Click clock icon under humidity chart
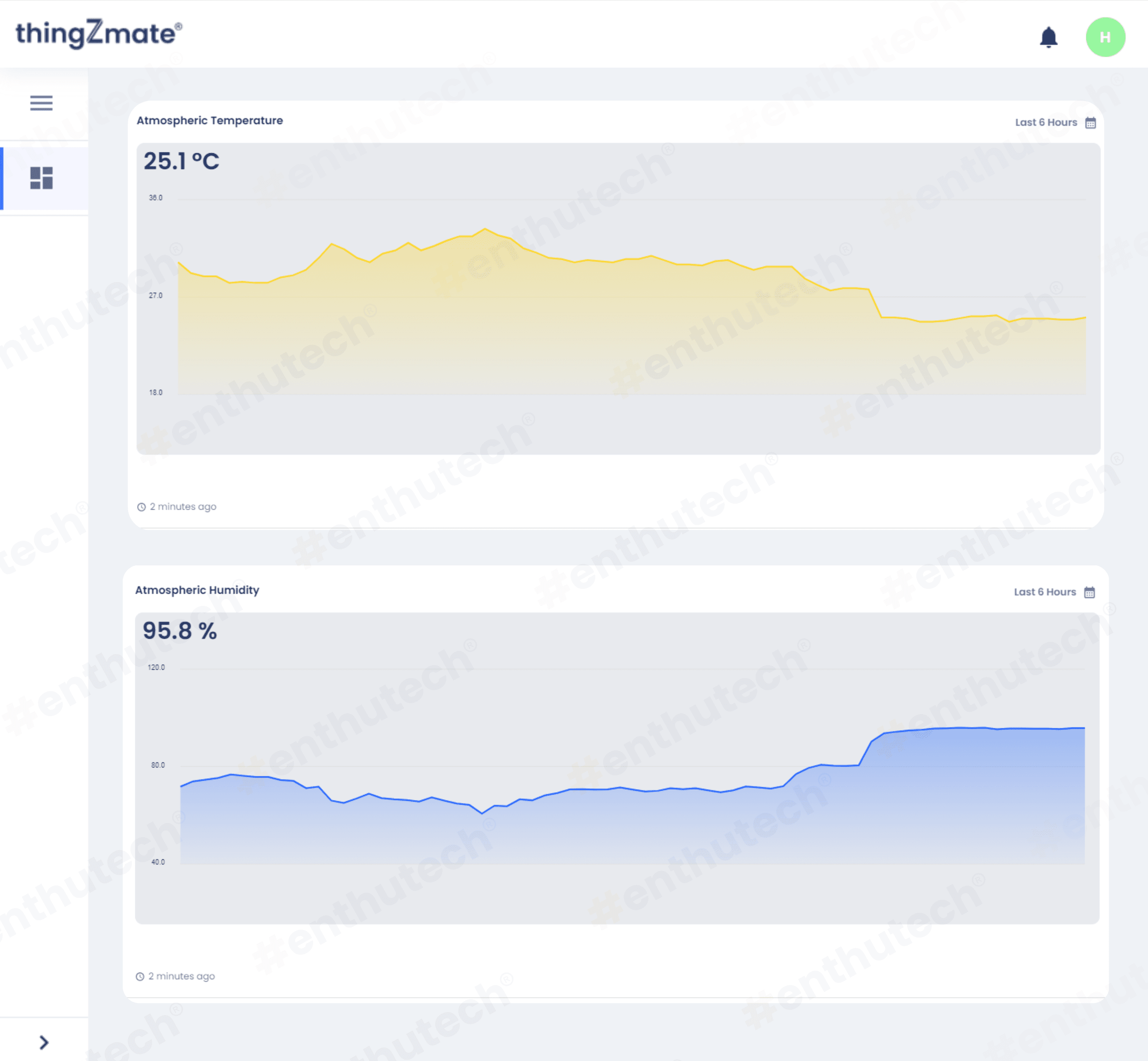Image resolution: width=1148 pixels, height=1061 pixels. 140,977
